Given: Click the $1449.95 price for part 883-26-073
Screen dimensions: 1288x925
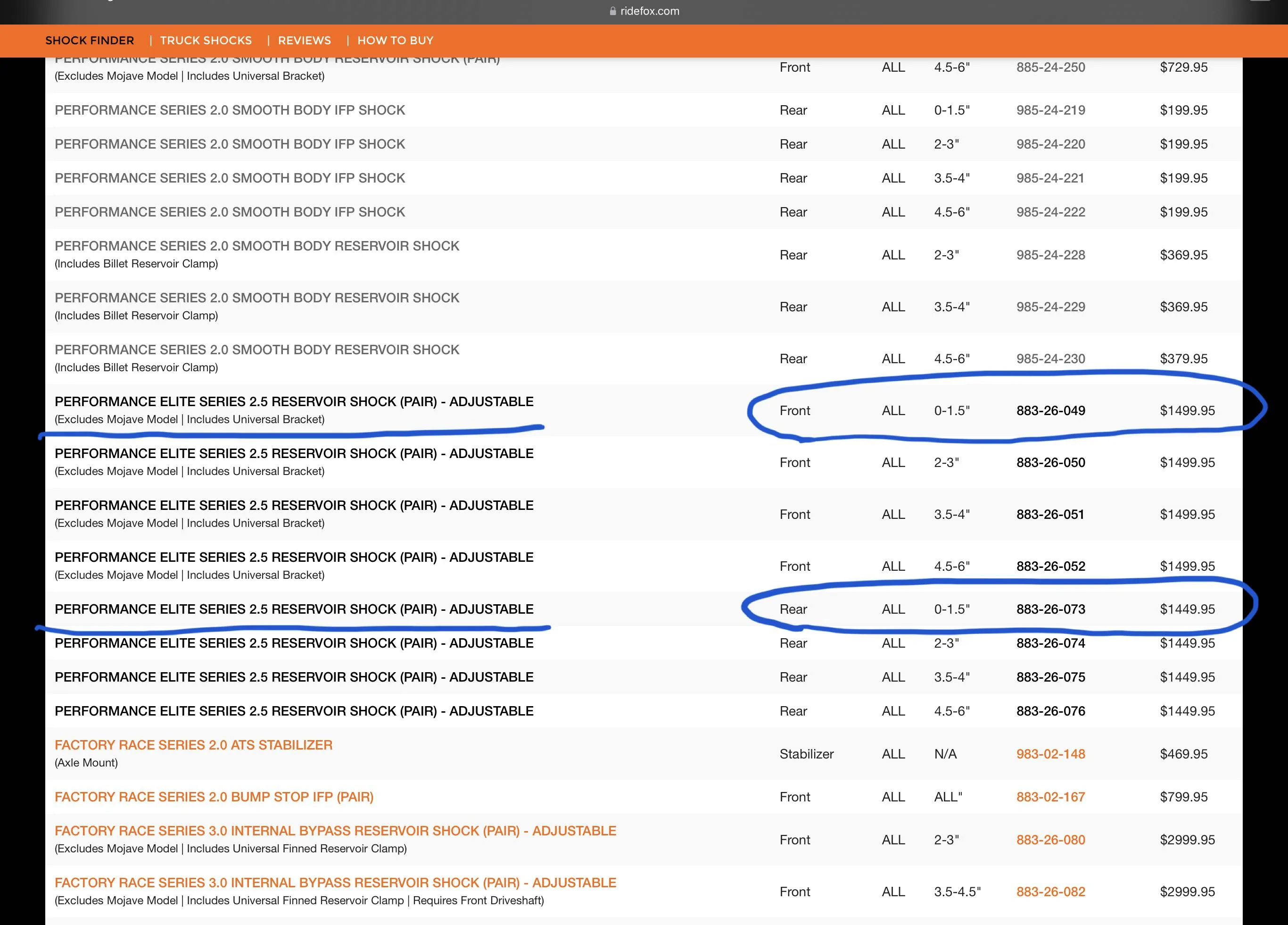Looking at the screenshot, I should pyautogui.click(x=1188, y=609).
